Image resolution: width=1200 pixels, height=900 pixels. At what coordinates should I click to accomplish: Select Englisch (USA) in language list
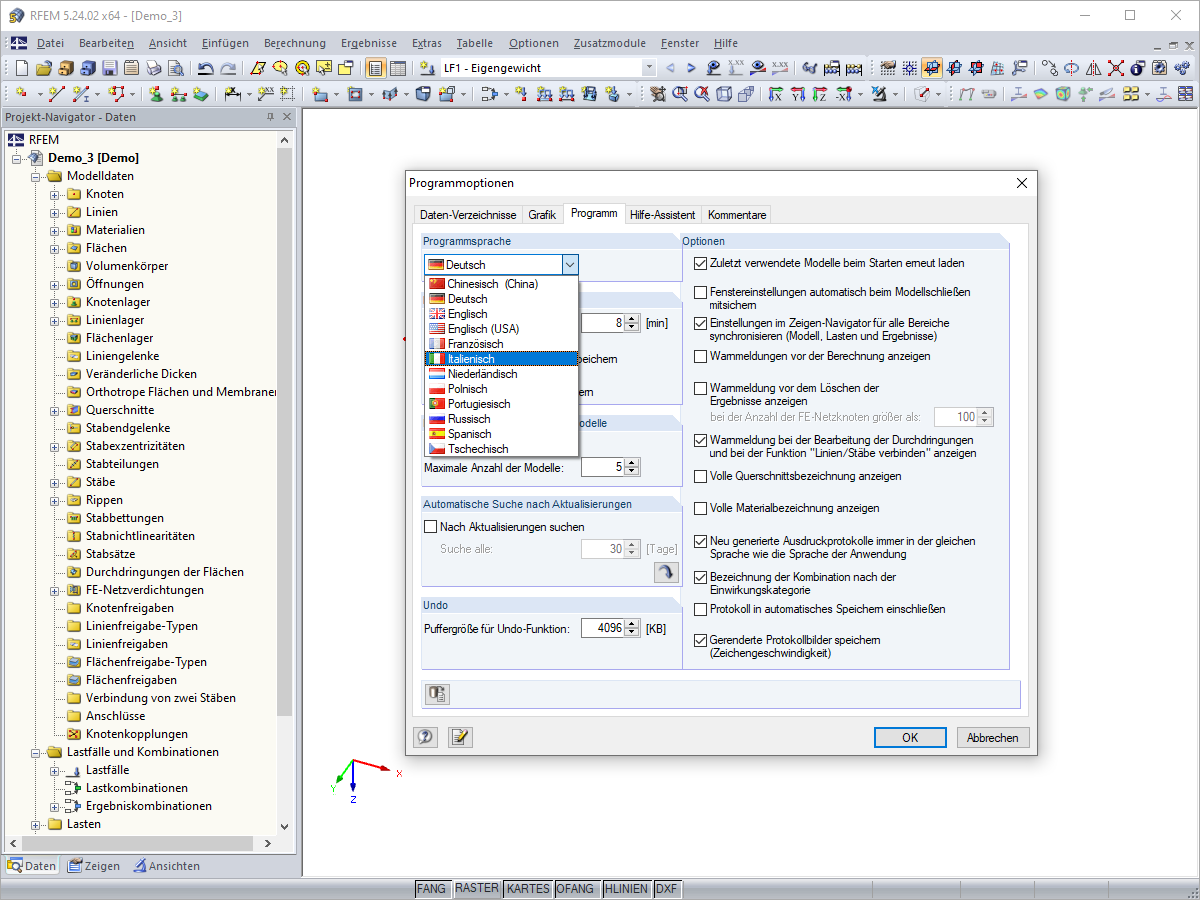coord(500,329)
